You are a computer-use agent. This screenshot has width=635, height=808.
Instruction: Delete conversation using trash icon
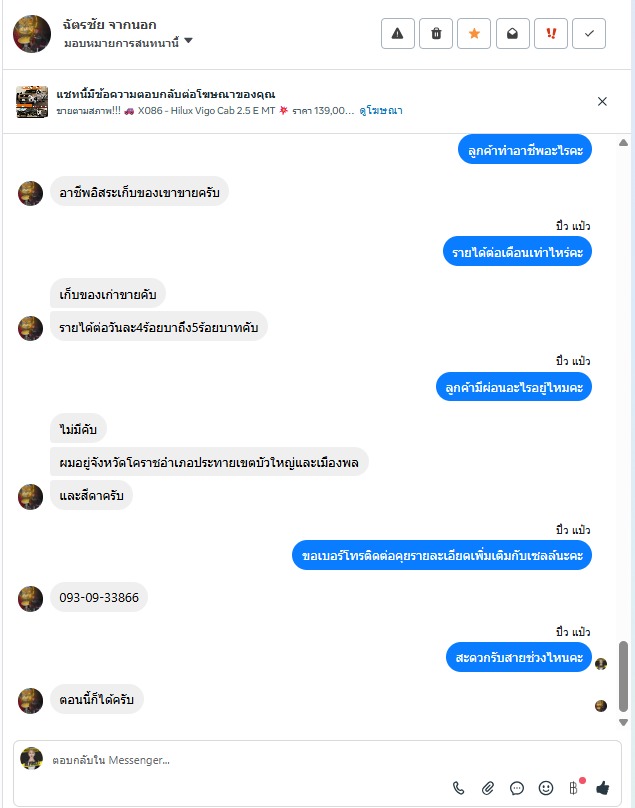click(436, 33)
